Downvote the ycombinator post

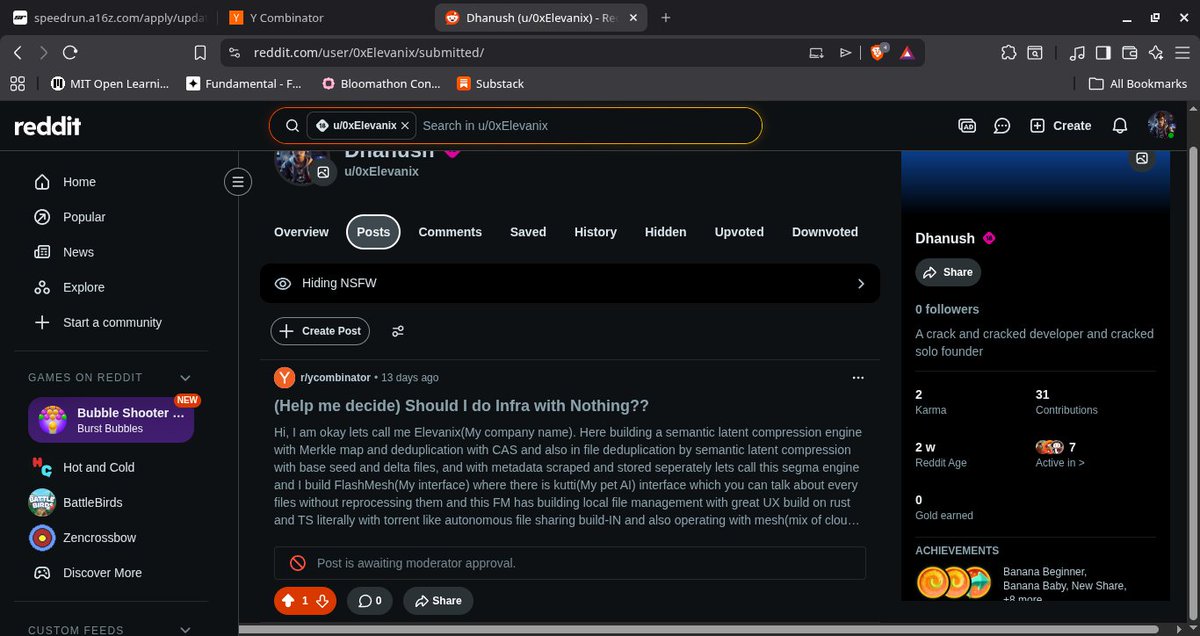tap(322, 601)
